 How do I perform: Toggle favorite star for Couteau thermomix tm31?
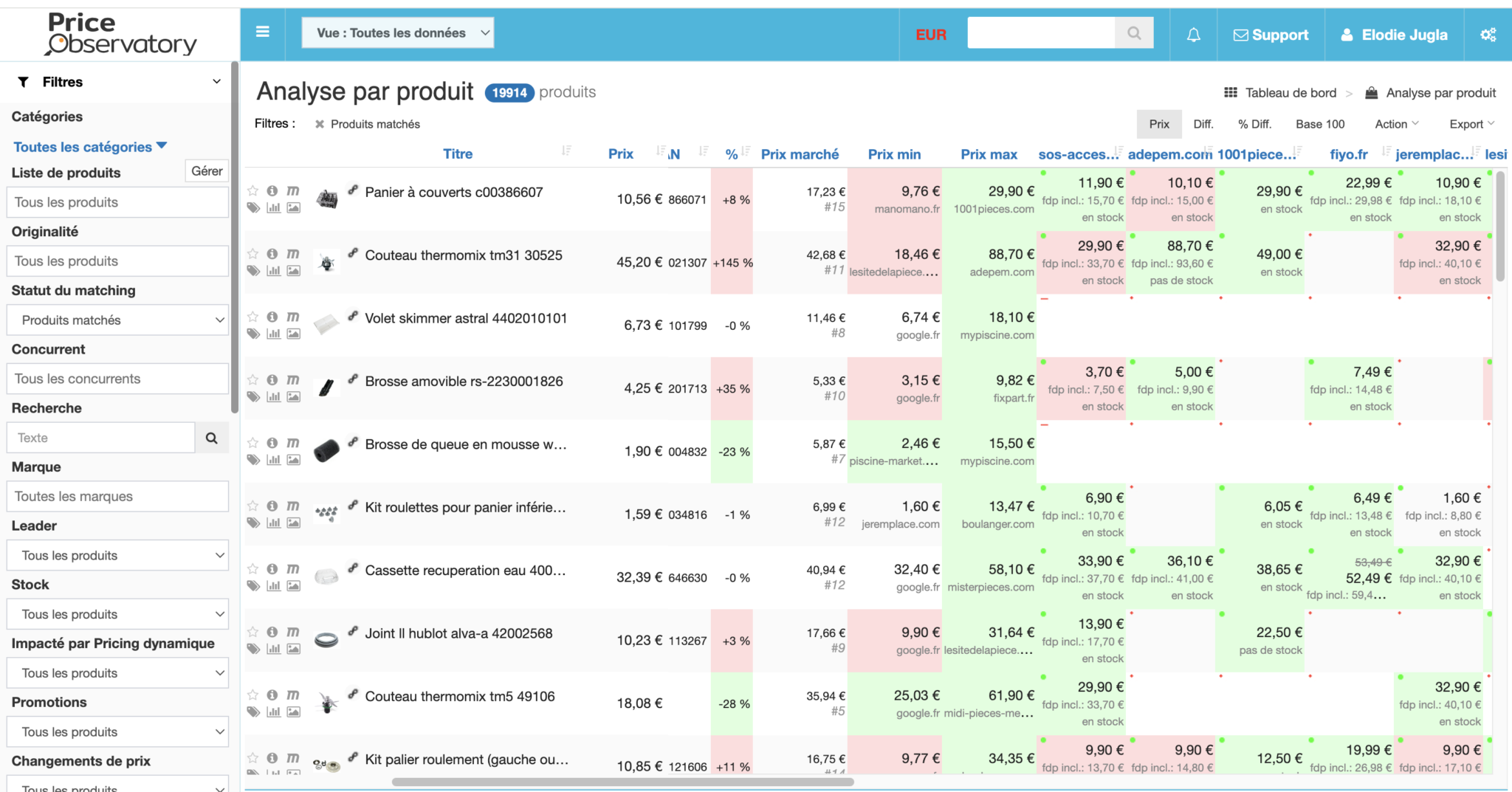(253, 254)
